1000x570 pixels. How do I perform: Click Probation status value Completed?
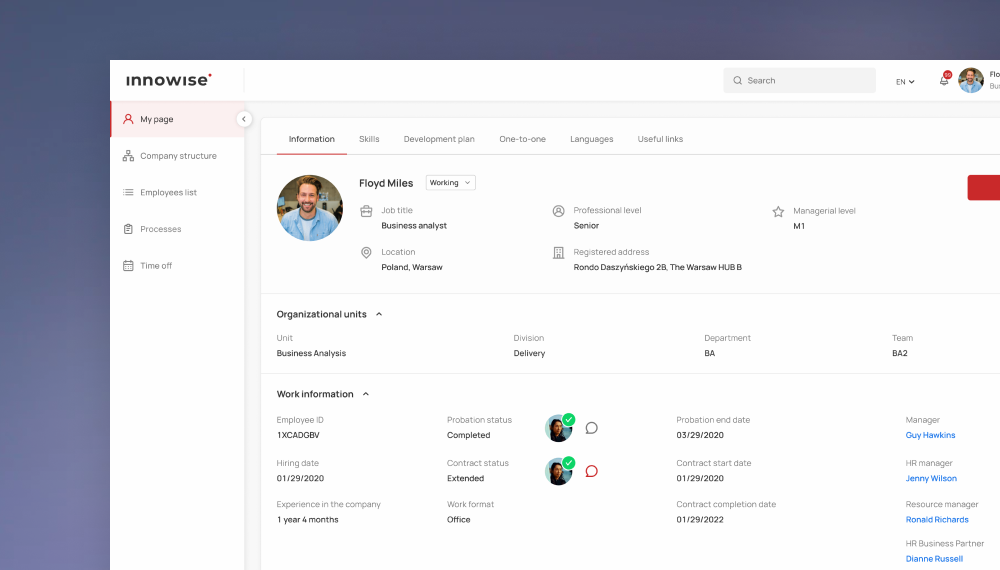tap(469, 435)
